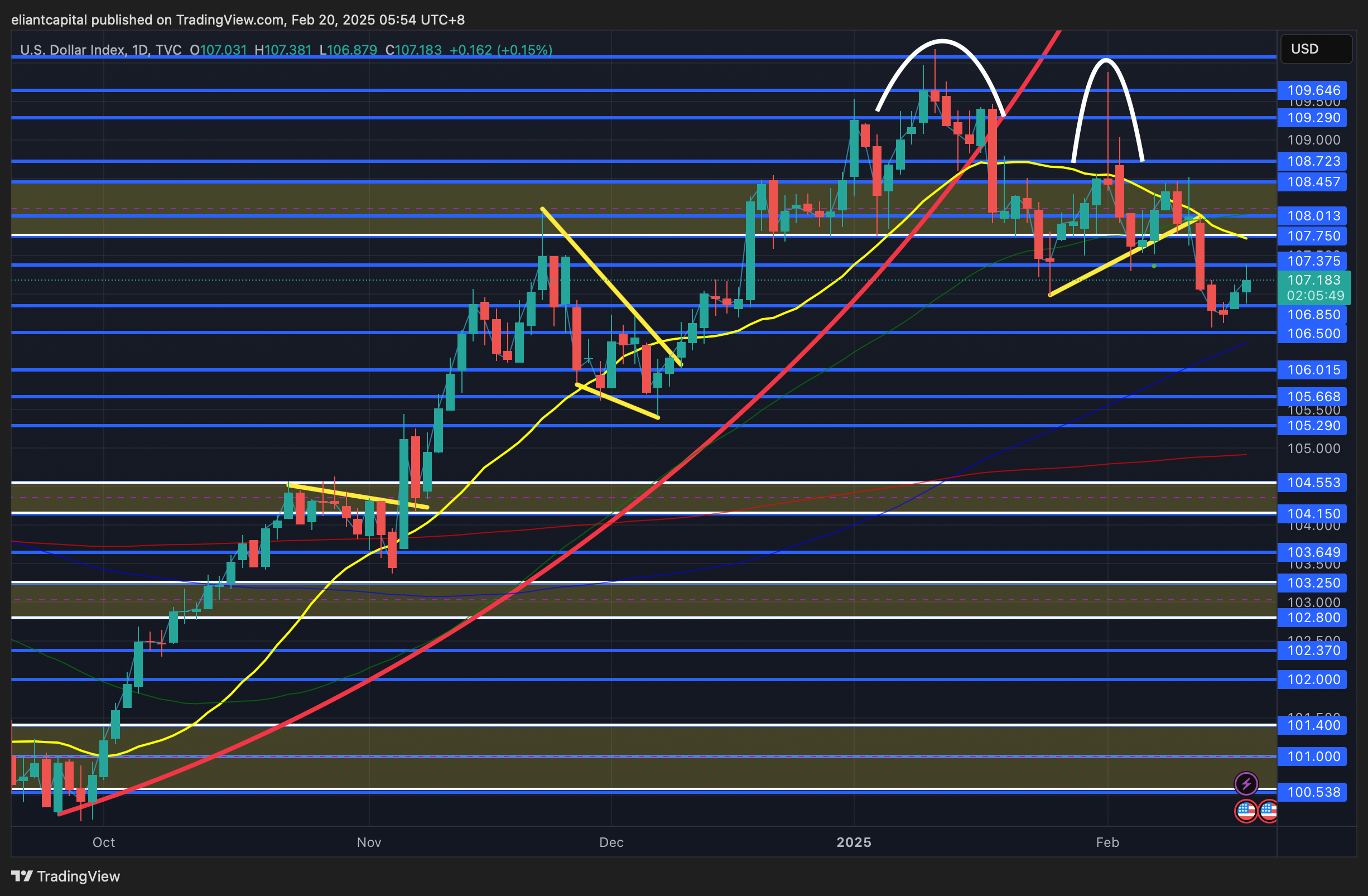
Task: Select the current price label 107.183
Action: [1313, 280]
